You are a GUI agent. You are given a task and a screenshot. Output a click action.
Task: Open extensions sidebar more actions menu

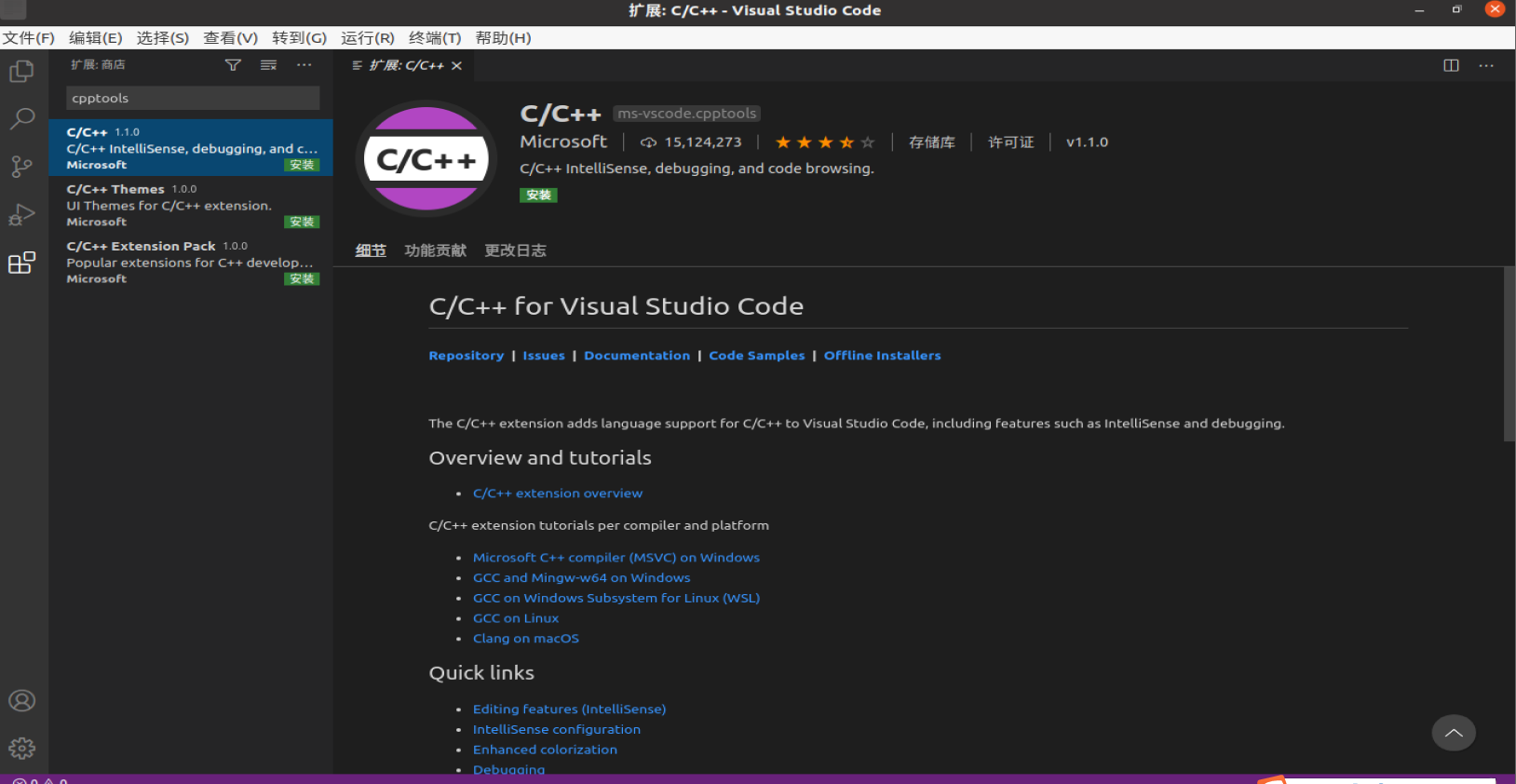click(x=305, y=65)
